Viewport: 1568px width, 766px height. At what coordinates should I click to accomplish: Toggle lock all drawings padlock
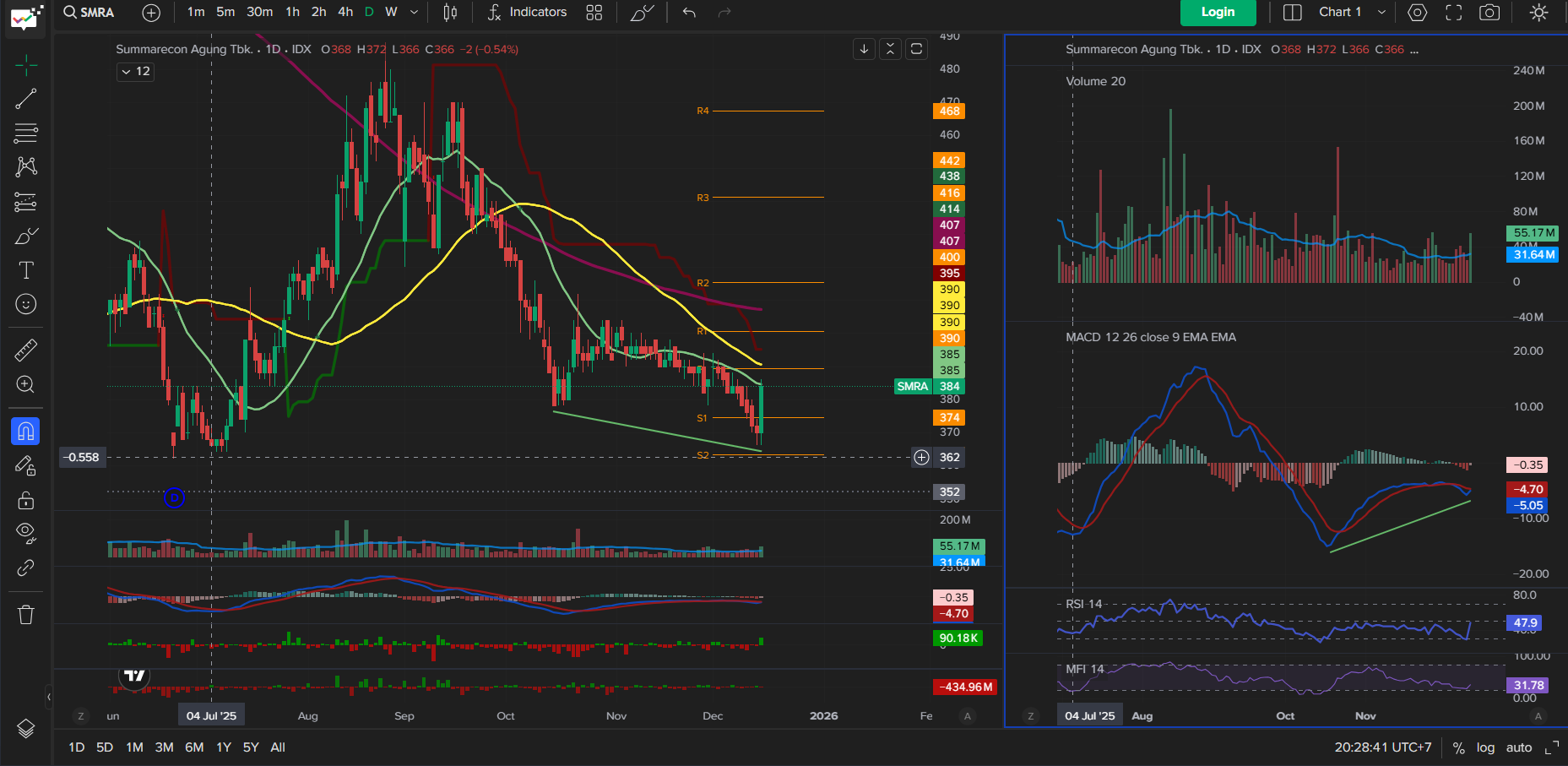pos(26,500)
